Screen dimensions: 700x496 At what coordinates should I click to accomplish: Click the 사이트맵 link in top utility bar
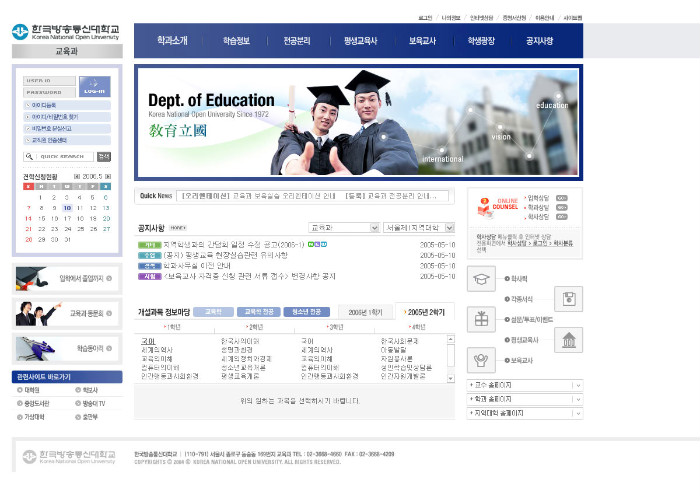(x=573, y=18)
